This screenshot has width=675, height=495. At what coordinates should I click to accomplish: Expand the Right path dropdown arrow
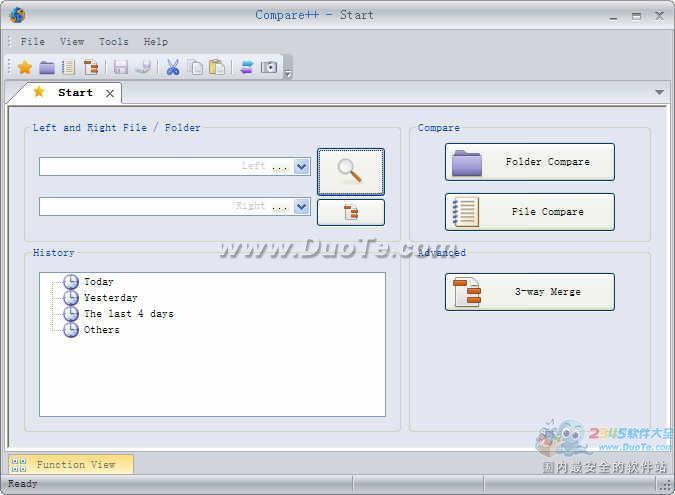pyautogui.click(x=302, y=206)
